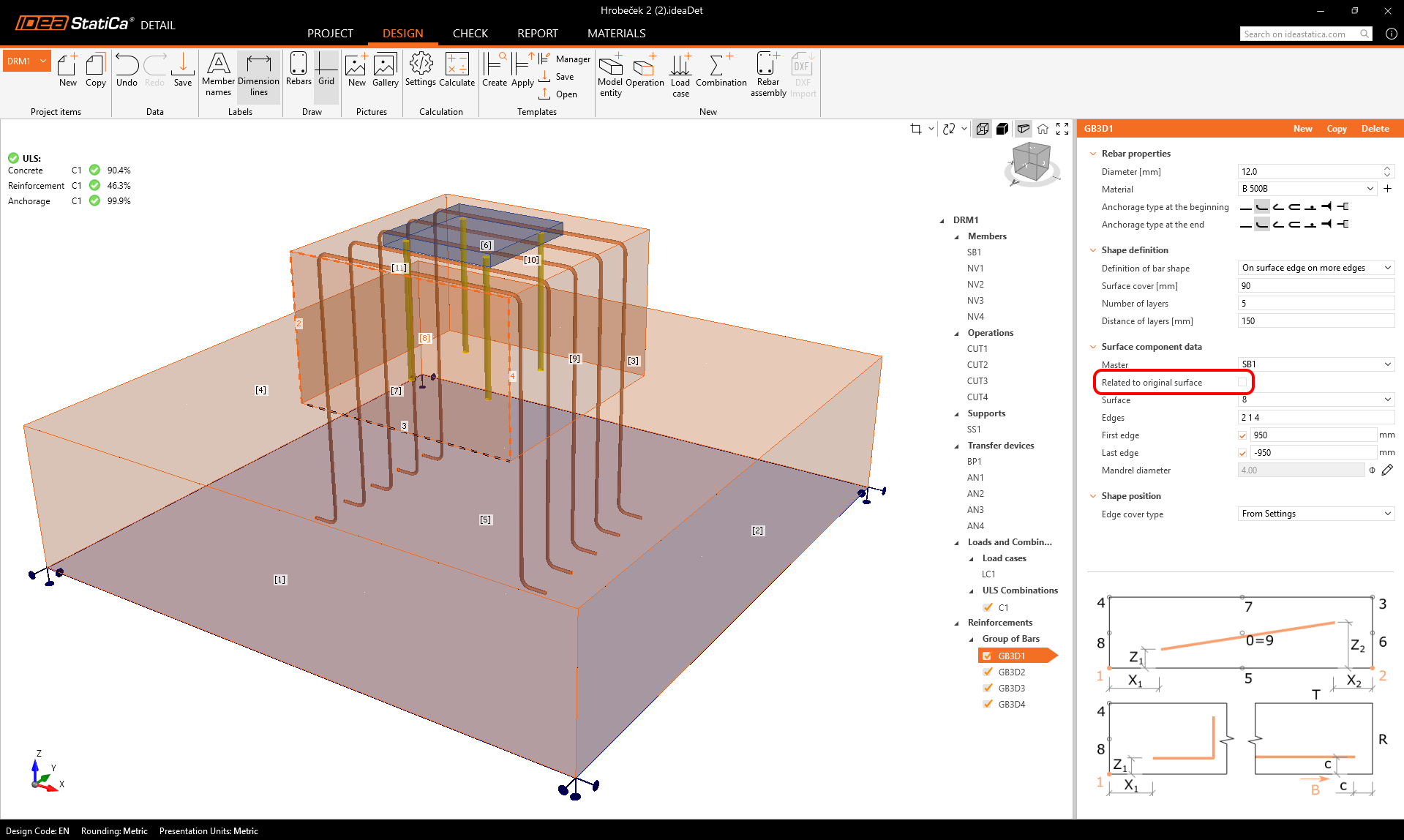Toggle the First edge checkbox
The image size is (1404, 840).
click(x=1242, y=435)
